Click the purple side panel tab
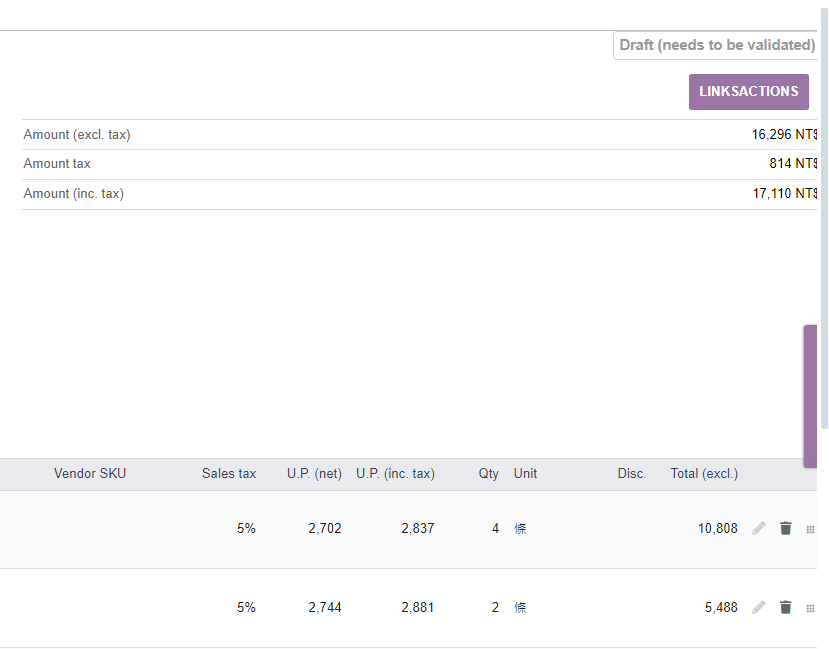 coord(810,396)
